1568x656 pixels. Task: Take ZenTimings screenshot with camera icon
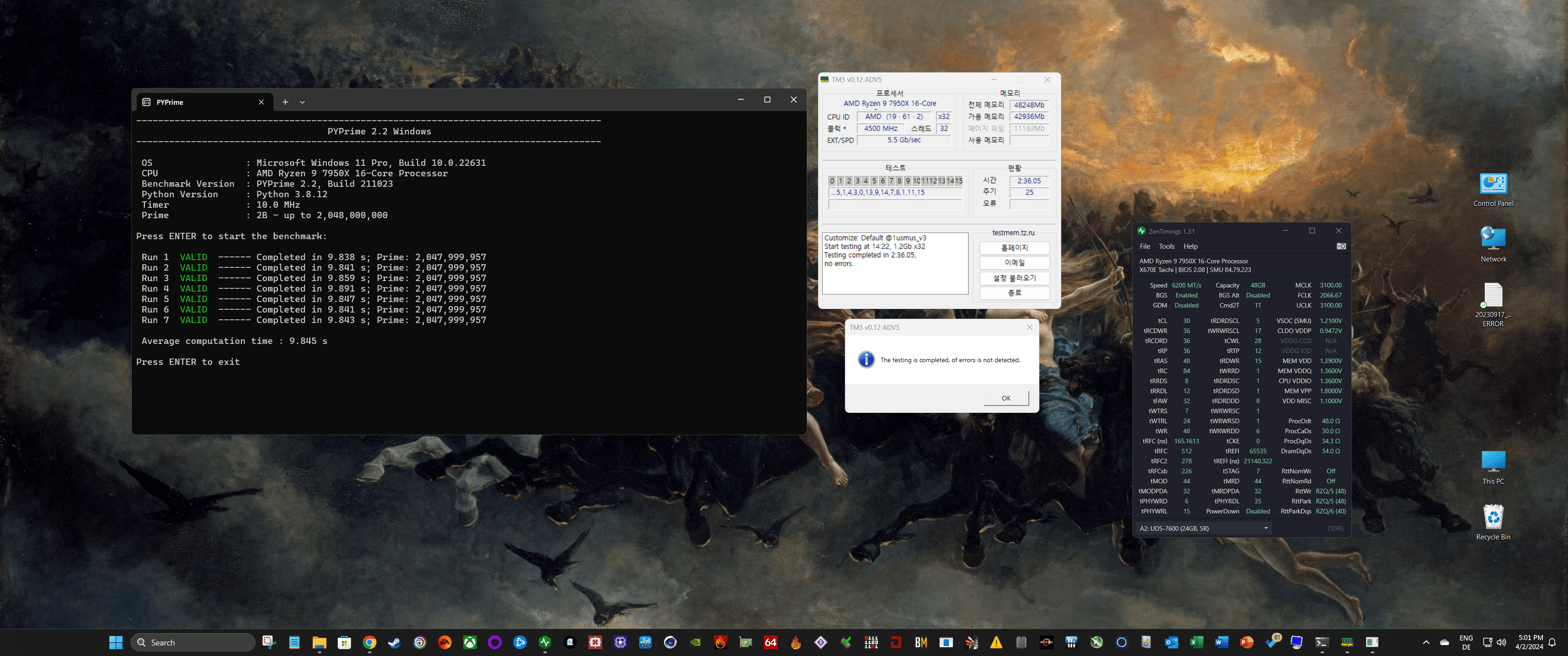click(1341, 246)
